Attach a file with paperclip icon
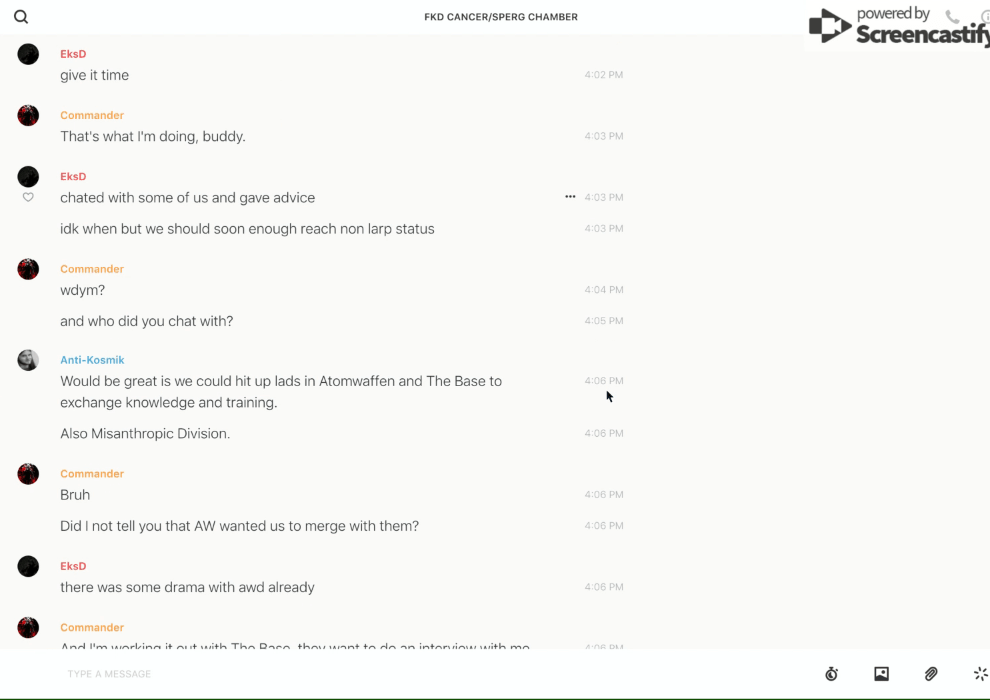 click(x=931, y=674)
